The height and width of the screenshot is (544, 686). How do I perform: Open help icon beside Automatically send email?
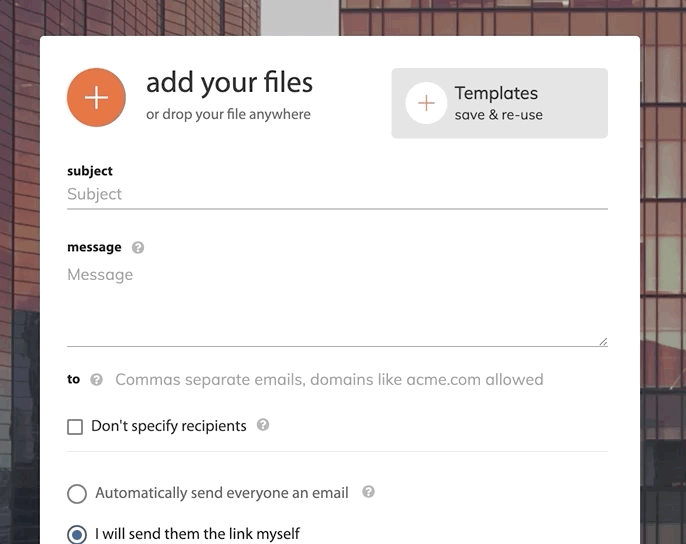[368, 492]
